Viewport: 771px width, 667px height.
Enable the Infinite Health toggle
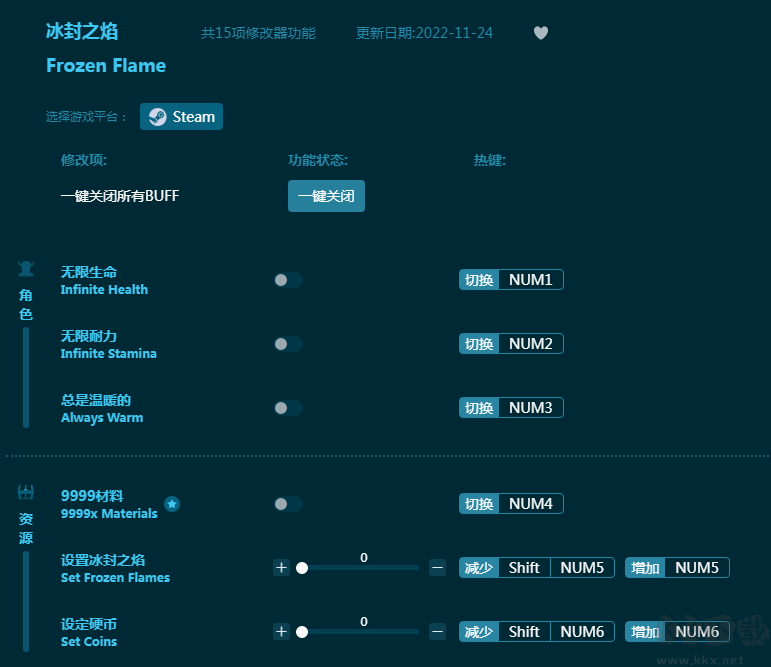[287, 280]
